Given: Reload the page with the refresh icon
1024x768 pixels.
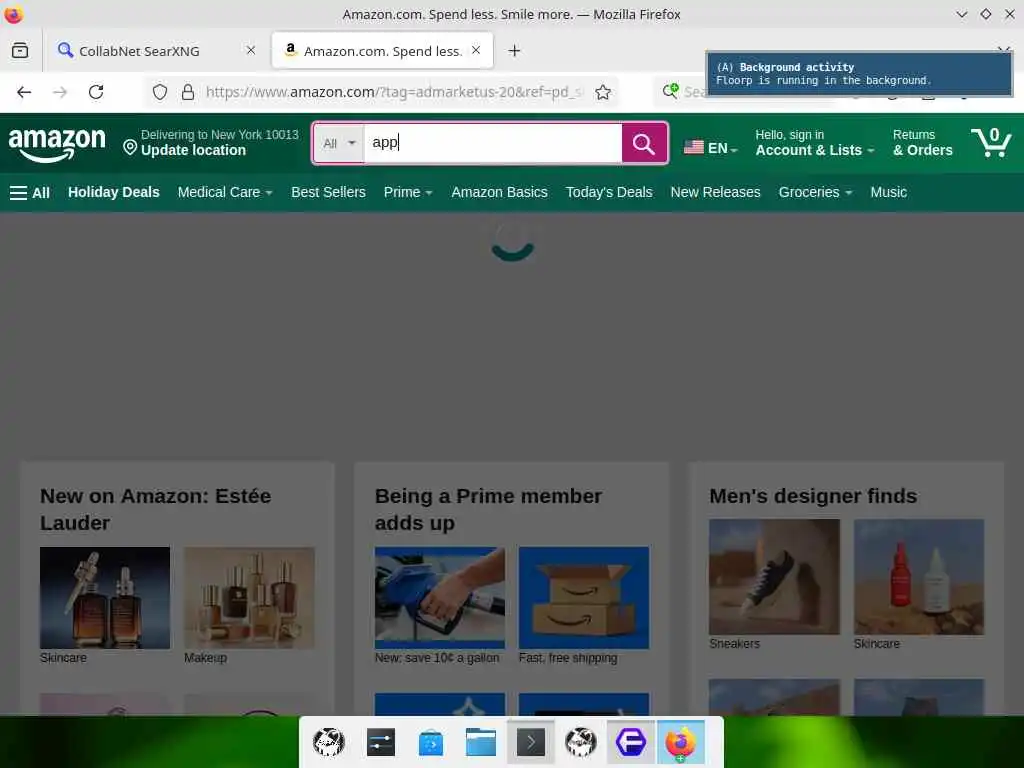Looking at the screenshot, I should coord(96,92).
